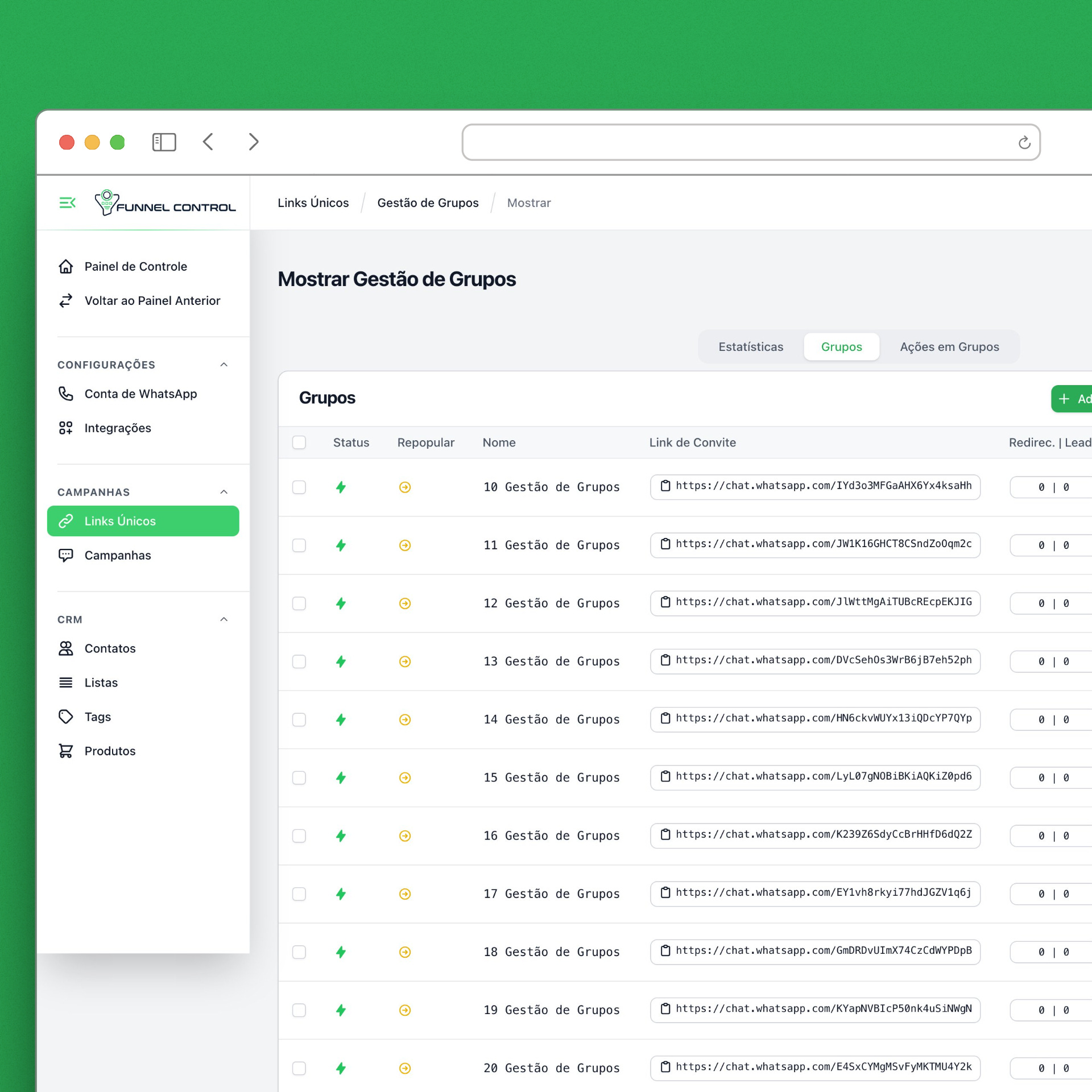Click the Gestão de Grupos breadcrumb link
Image resolution: width=1092 pixels, height=1092 pixels.
(428, 203)
